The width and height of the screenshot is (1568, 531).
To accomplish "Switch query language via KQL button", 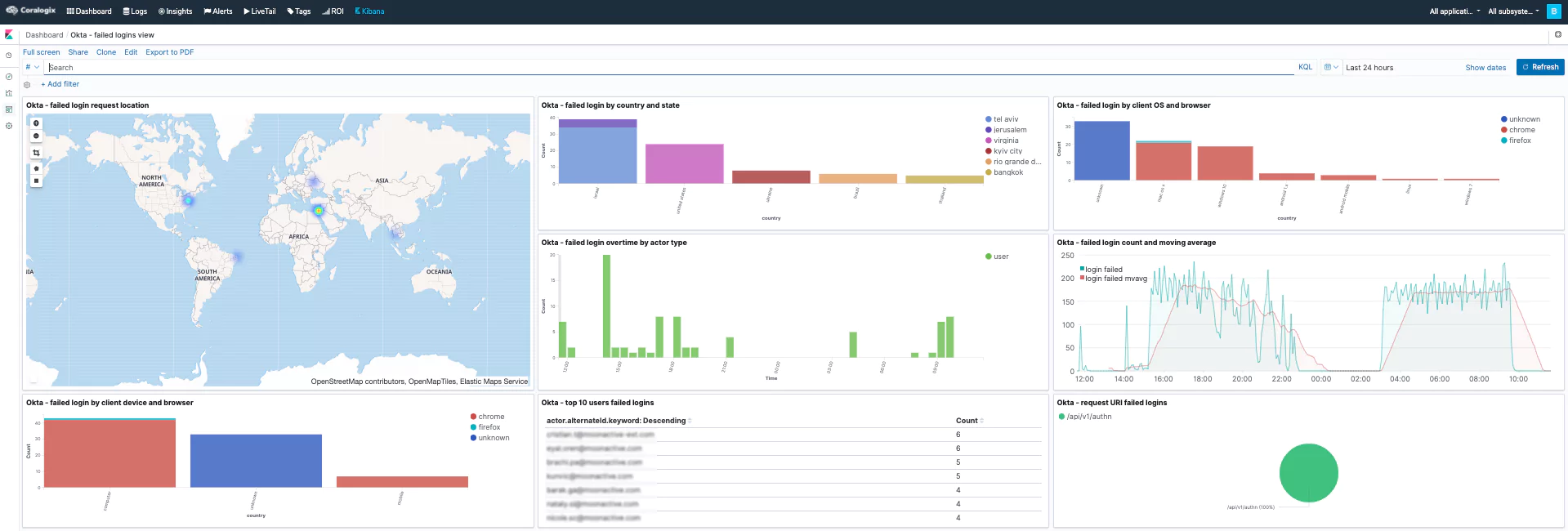I will (x=1306, y=67).
